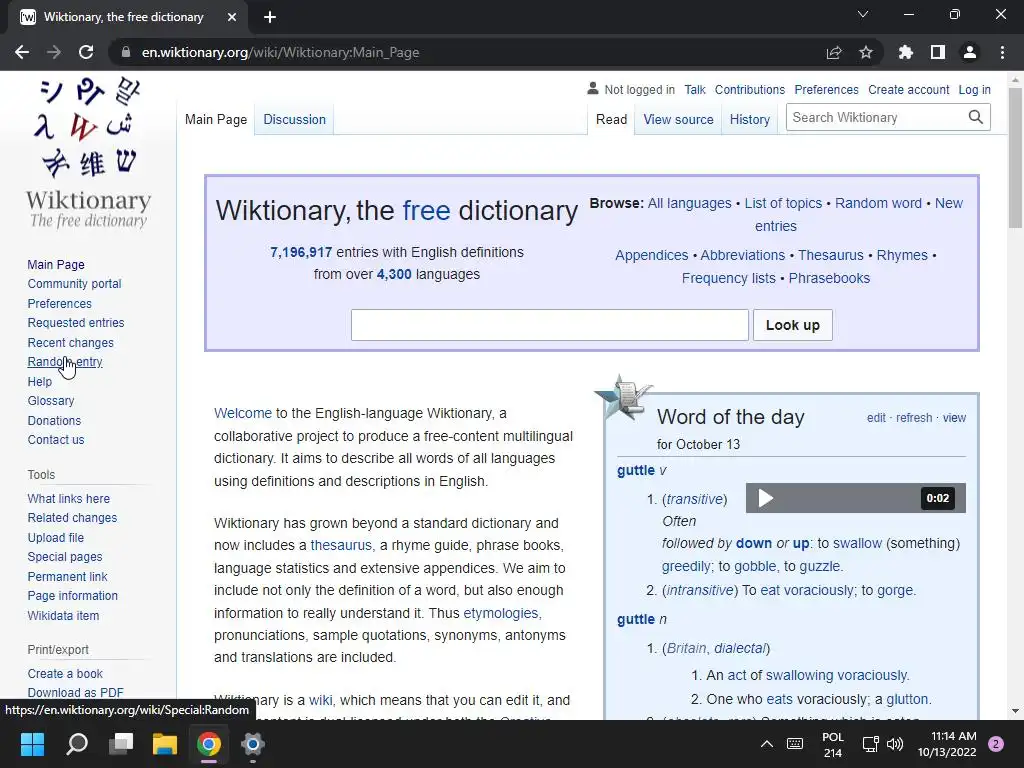Open the Random entry sidebar link
This screenshot has width=1024, height=768.
pos(65,362)
